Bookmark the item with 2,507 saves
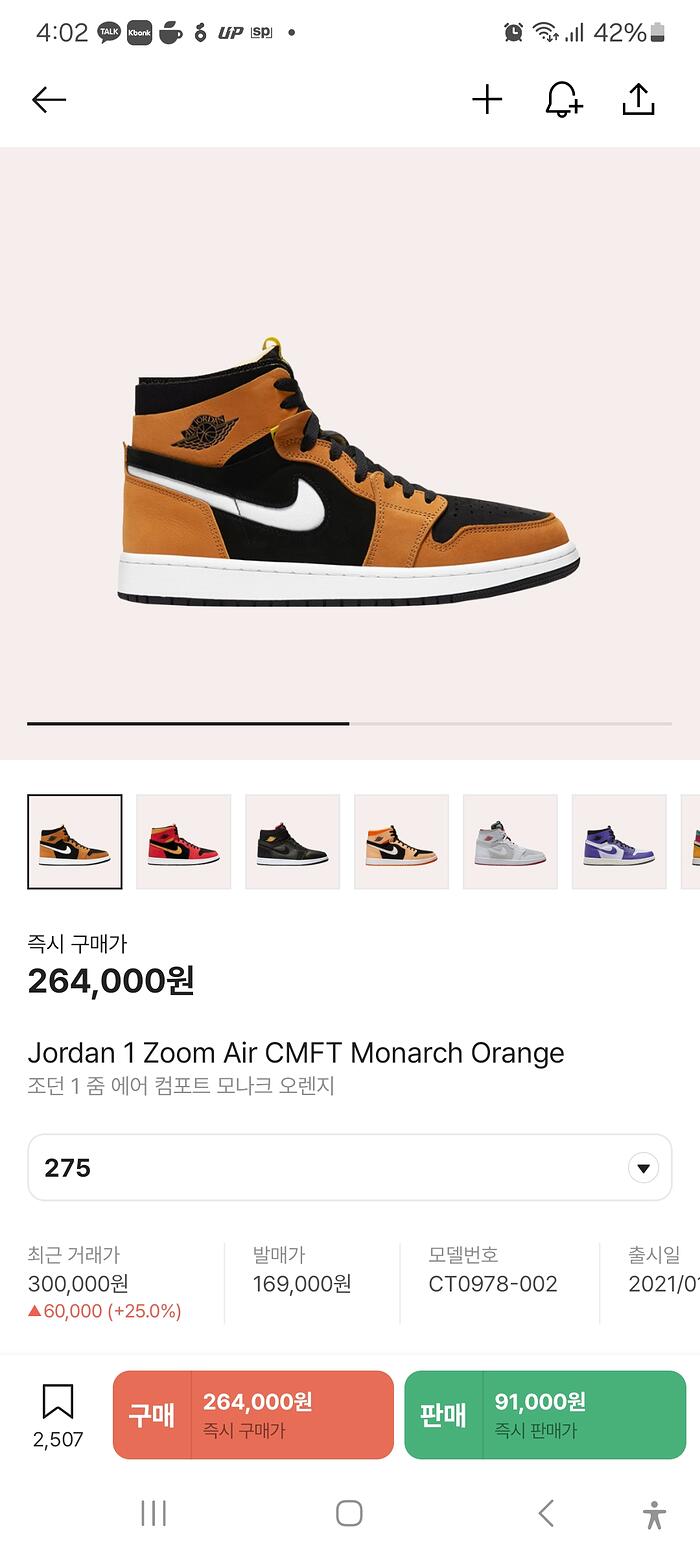The height and width of the screenshot is (1556, 700). (58, 1415)
